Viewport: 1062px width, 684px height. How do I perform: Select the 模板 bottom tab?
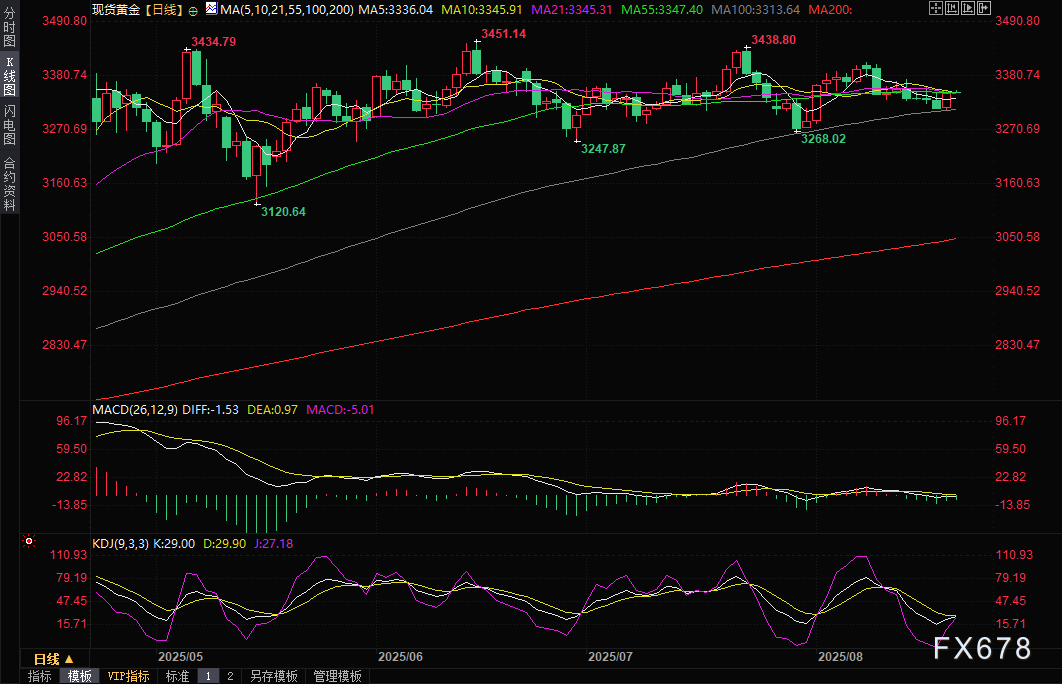coord(79,676)
